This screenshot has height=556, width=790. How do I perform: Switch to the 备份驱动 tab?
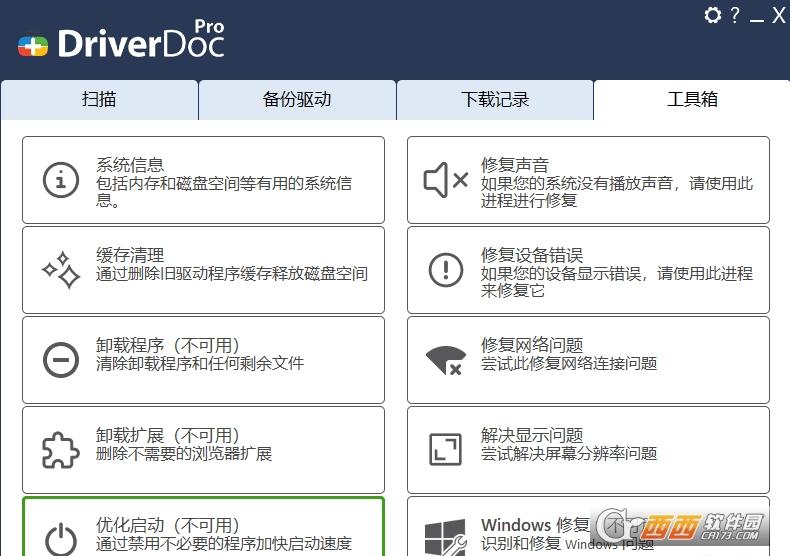pos(297,100)
